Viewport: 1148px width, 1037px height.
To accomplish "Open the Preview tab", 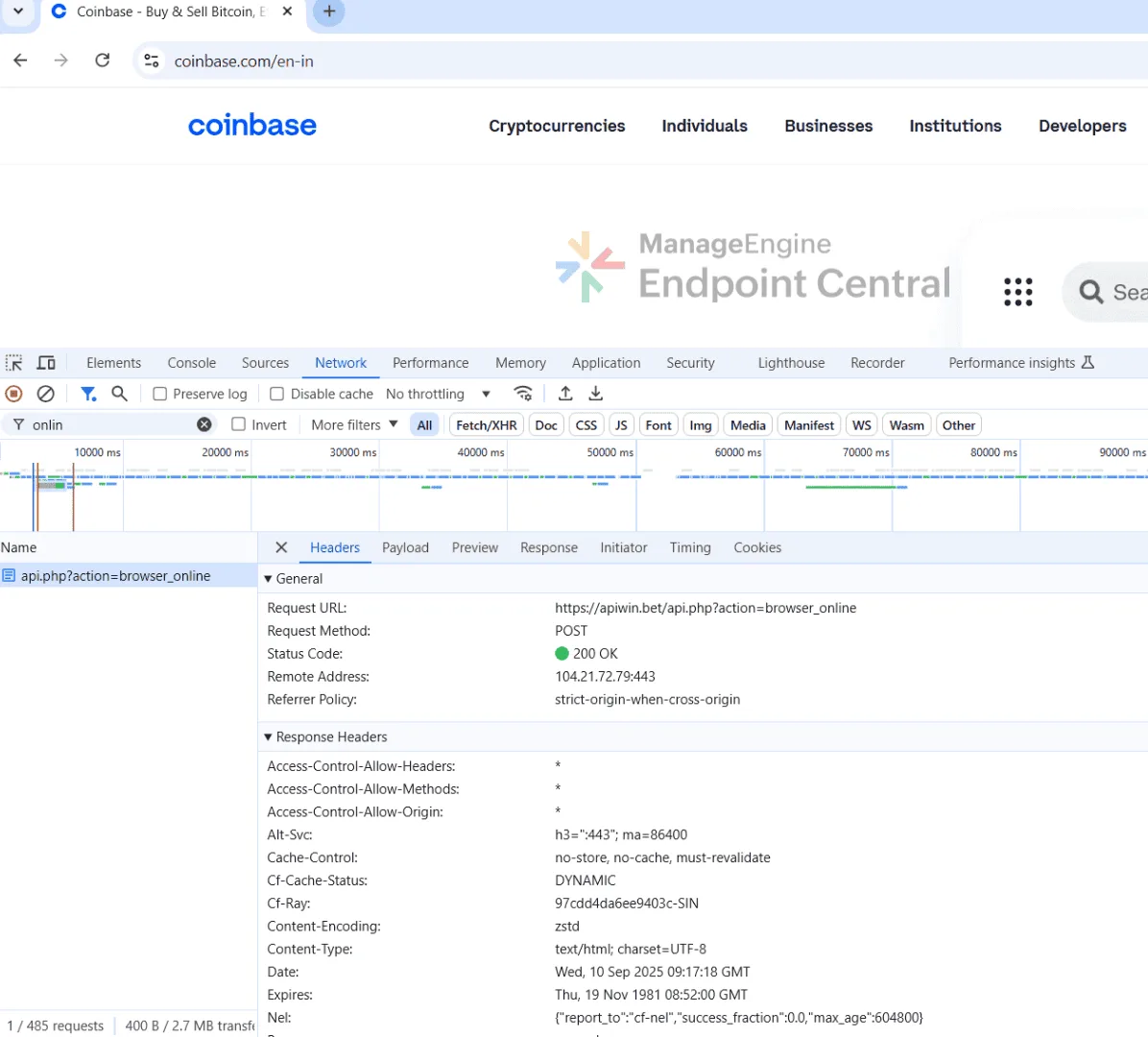I will pyautogui.click(x=474, y=548).
